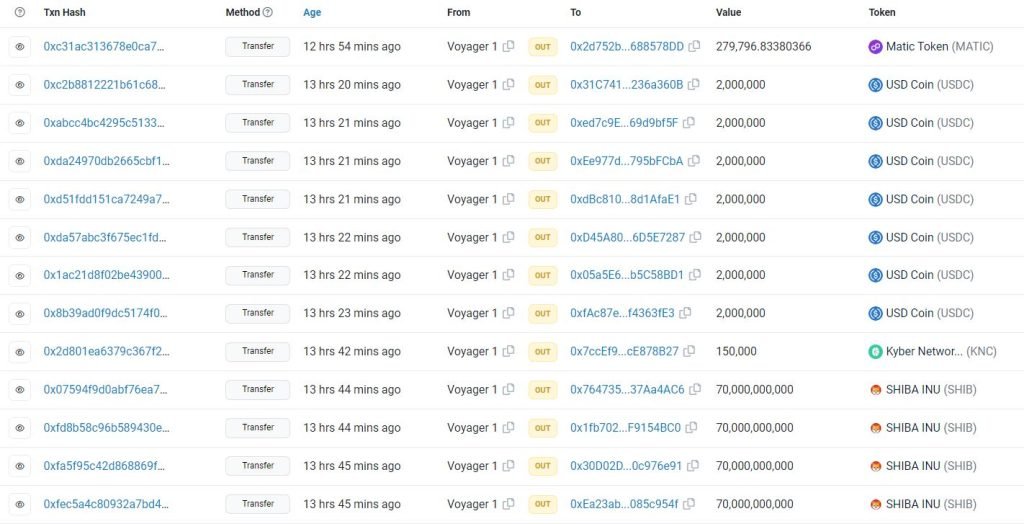
Task: Sort transactions by the Age column
Action: coord(312,12)
